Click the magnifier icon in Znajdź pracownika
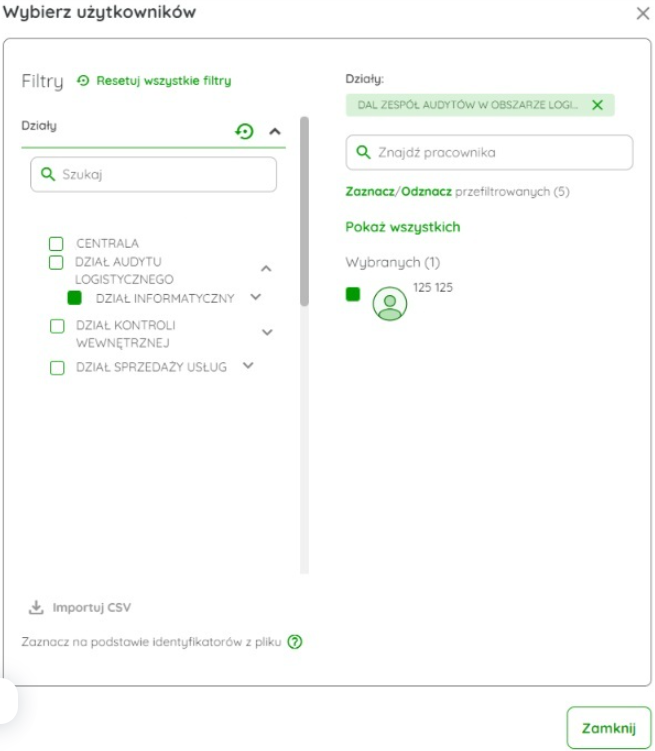655x751 pixels. (x=363, y=153)
